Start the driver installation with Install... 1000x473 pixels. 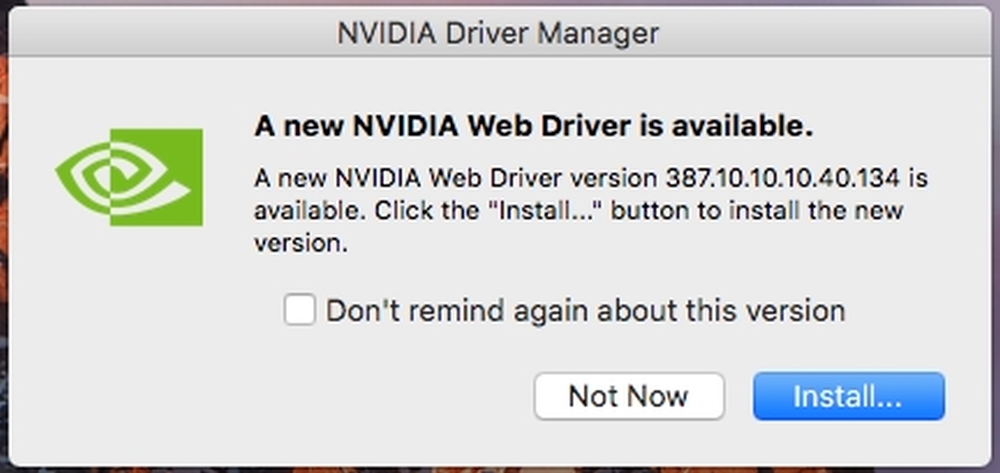(848, 396)
